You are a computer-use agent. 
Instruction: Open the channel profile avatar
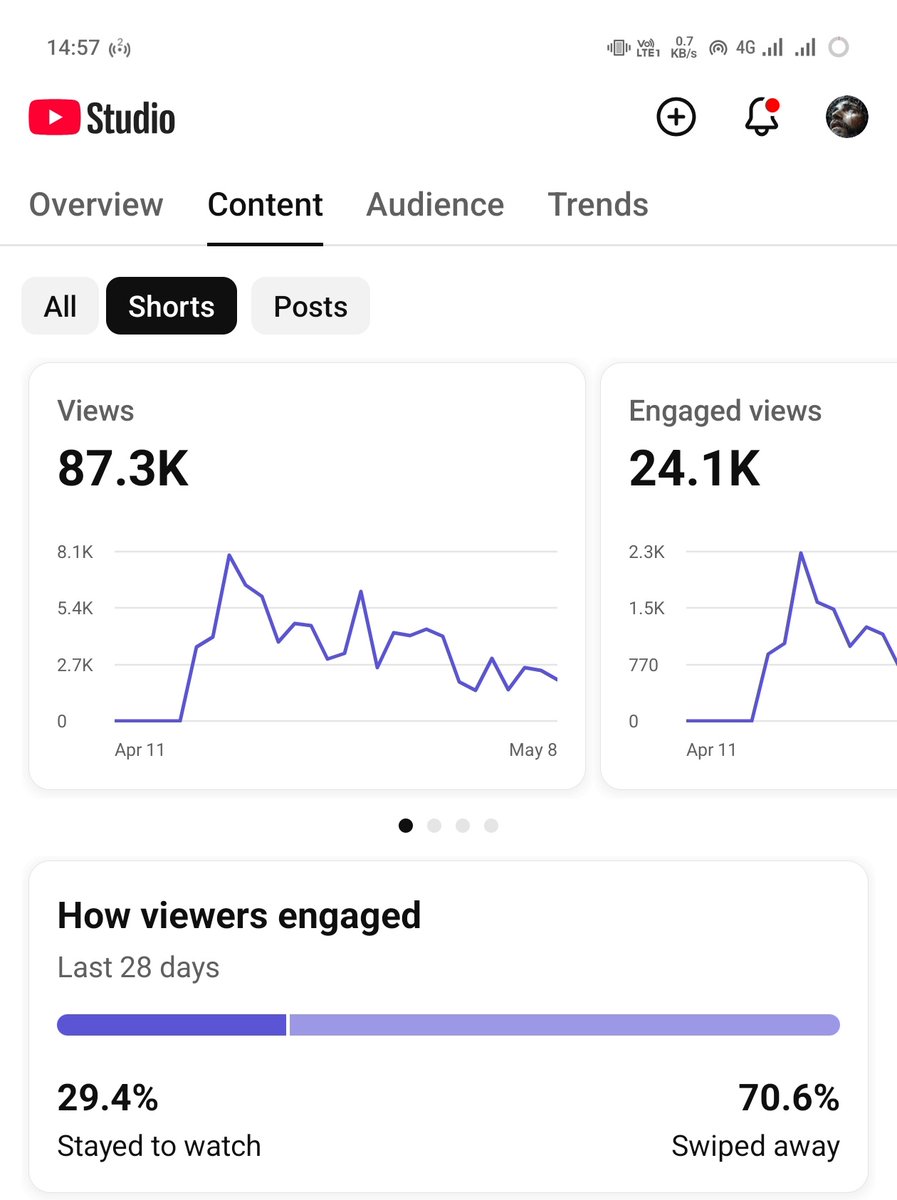pos(847,117)
